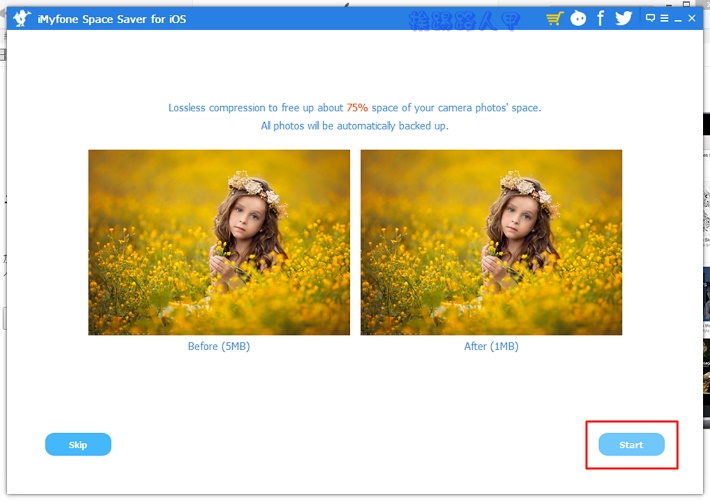This screenshot has height=501, width=710.
Task: Click the After (1MB) photo thumbnail
Action: pos(491,242)
